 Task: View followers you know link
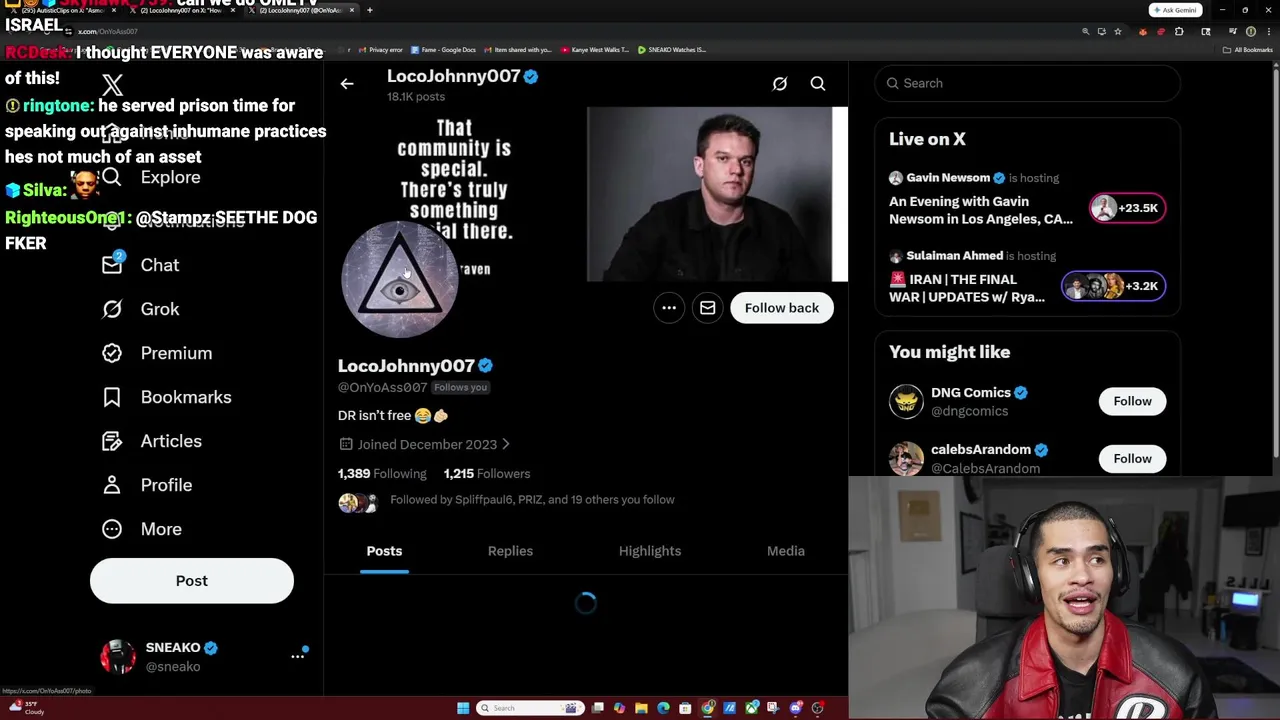pos(532,499)
